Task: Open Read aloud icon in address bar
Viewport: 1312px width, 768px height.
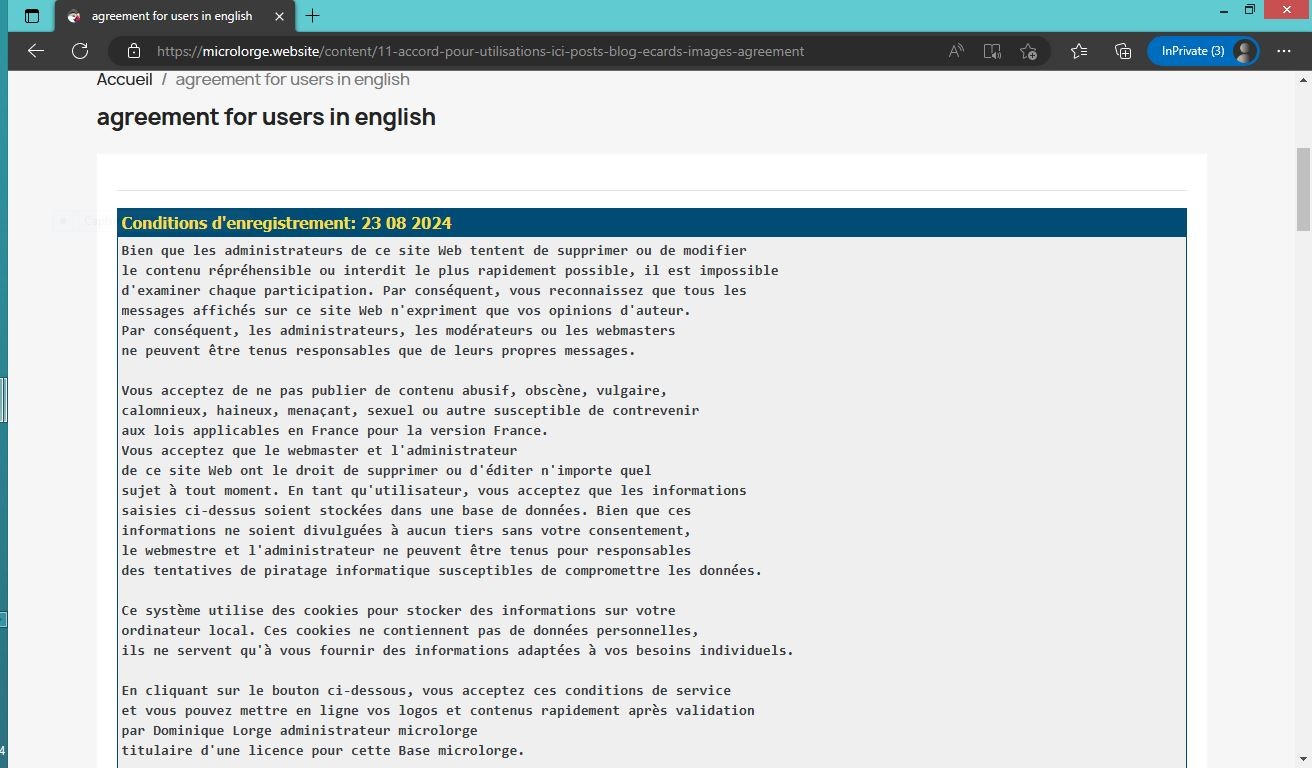Action: pyautogui.click(x=956, y=51)
